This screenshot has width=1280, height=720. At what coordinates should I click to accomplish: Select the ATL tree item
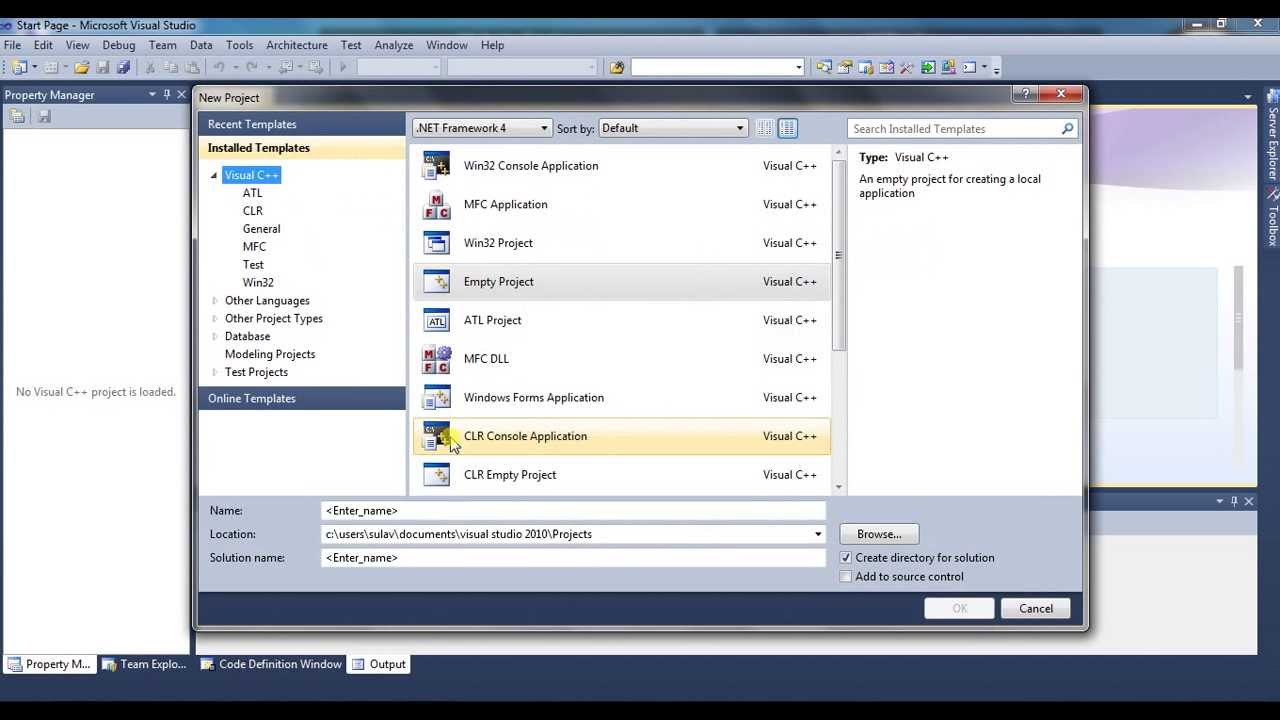click(x=252, y=193)
